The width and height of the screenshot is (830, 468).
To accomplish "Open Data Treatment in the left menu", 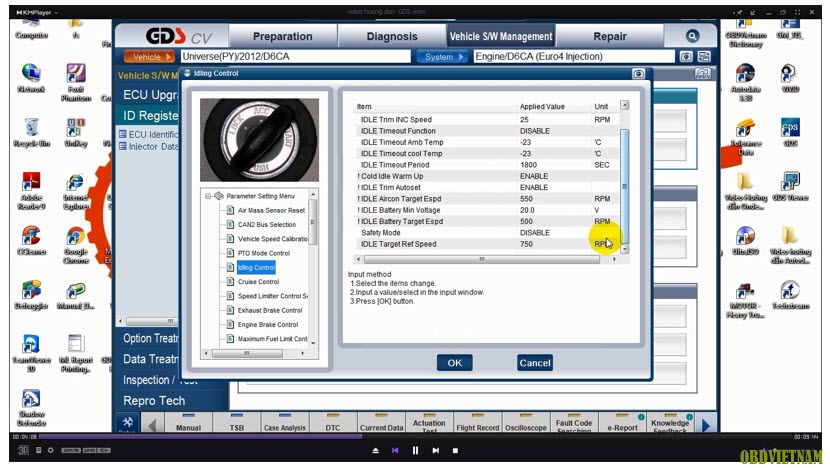I will (151, 359).
